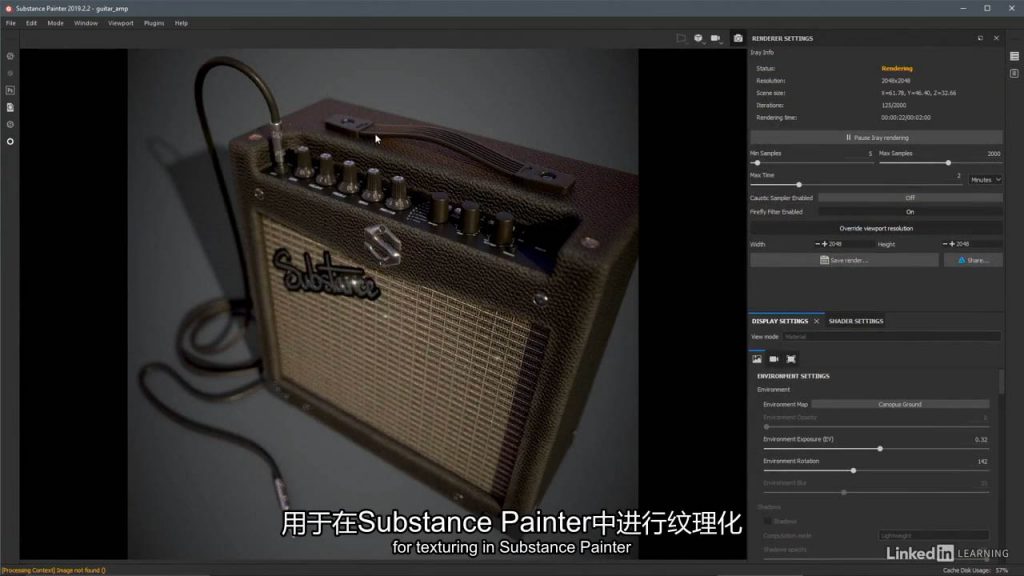Click the Environment Exposure slider handle
This screenshot has width=1024, height=576.
click(880, 449)
